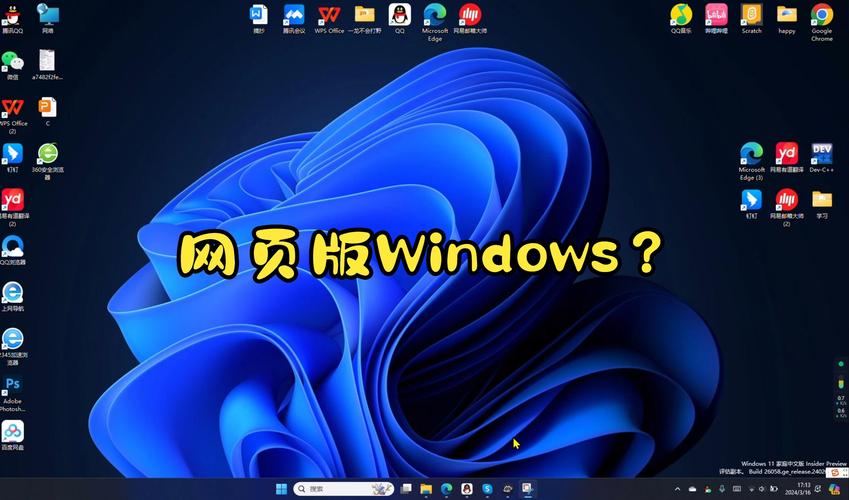Open the Adobe Photoshop desktop shortcut

12,394
